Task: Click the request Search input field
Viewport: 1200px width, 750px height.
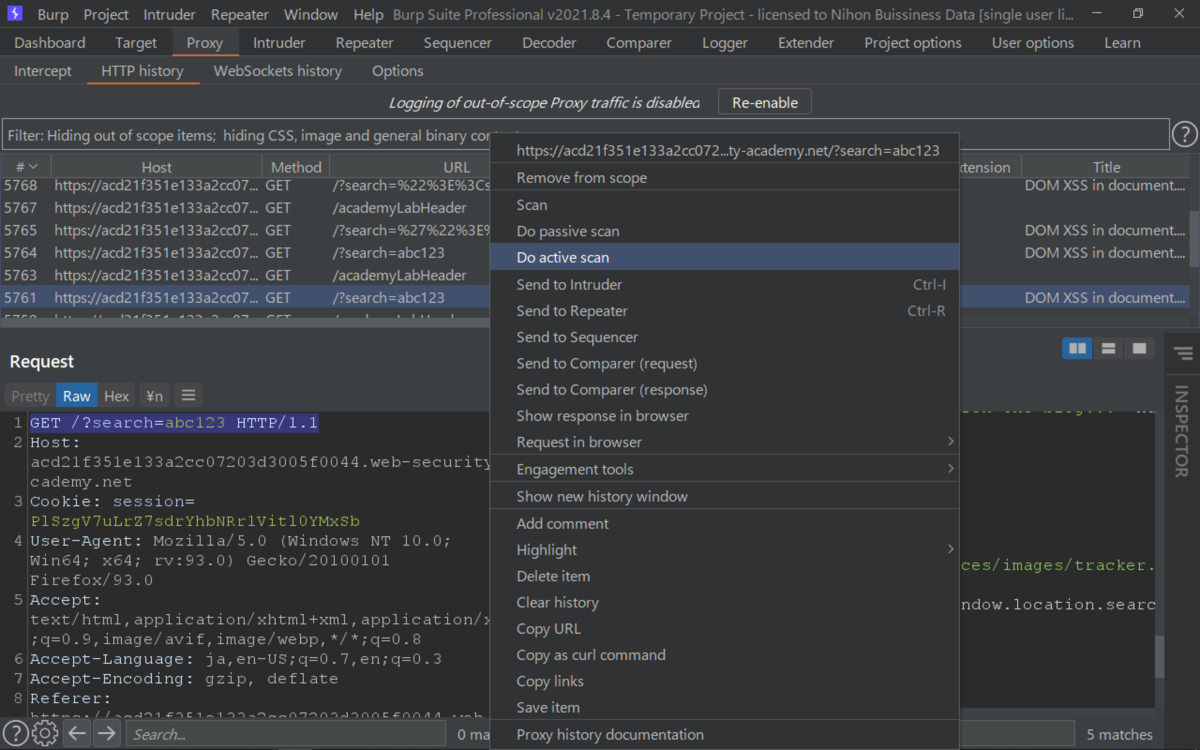Action: click(285, 734)
